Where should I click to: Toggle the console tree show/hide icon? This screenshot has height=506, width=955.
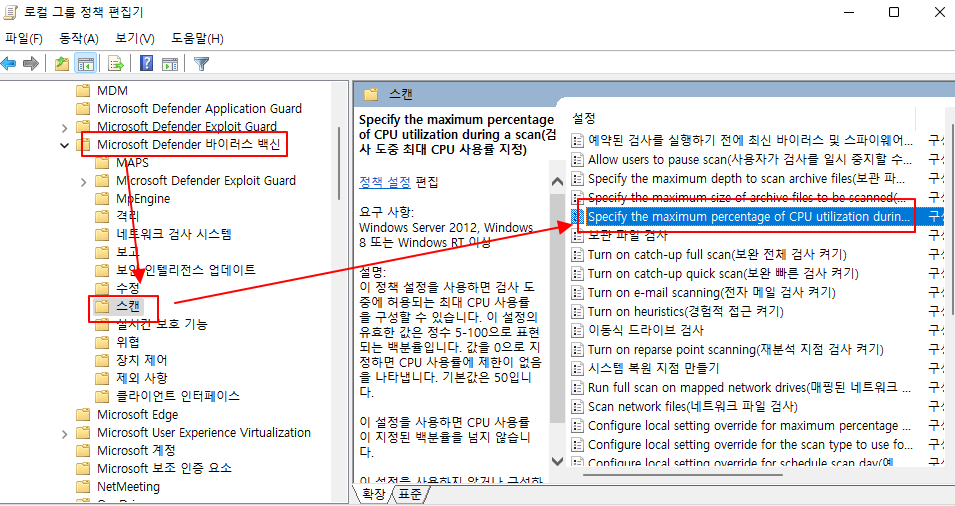point(86,63)
